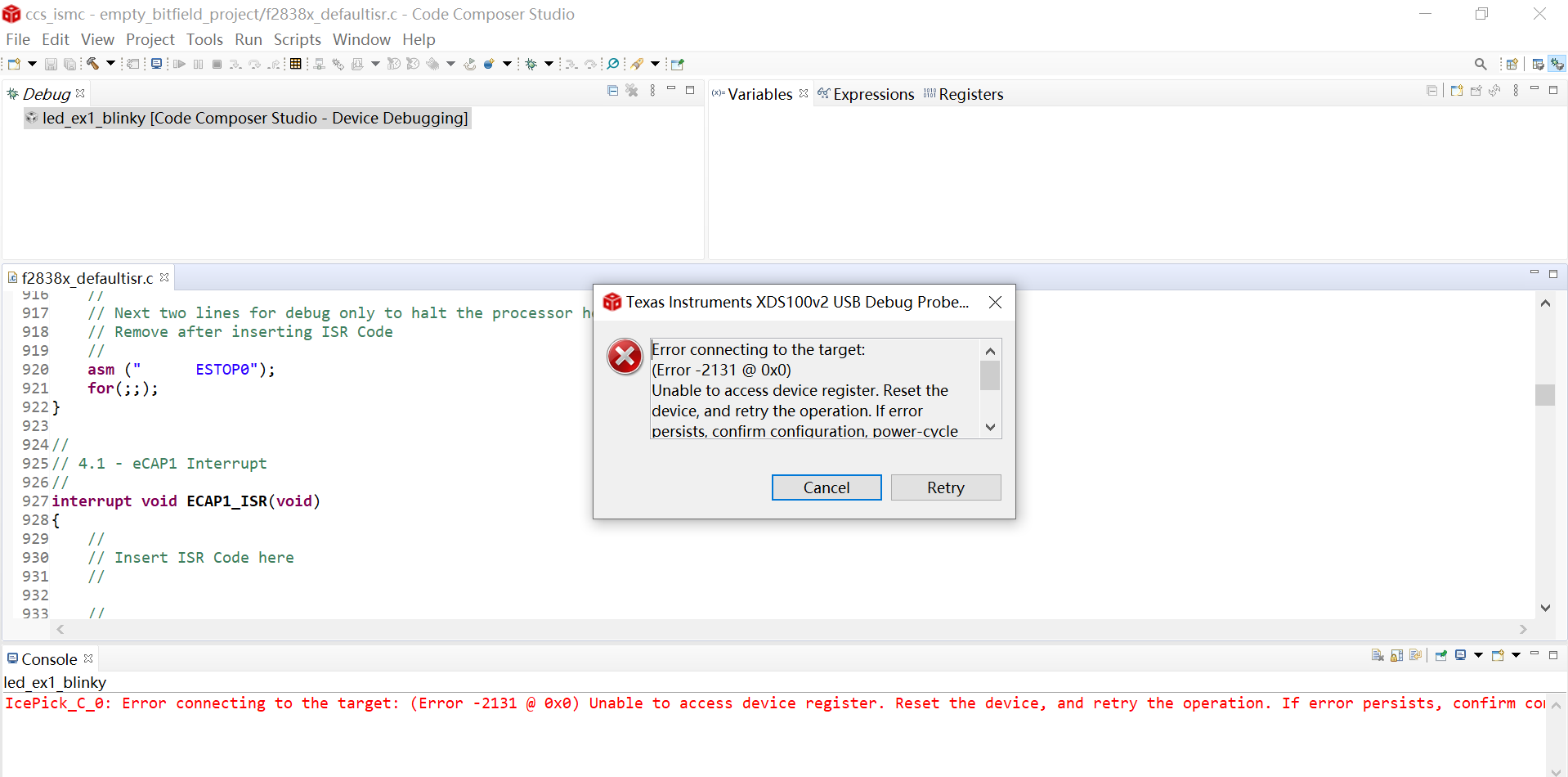1568x777 pixels.
Task: Click Retry in the error dialog
Action: click(946, 487)
